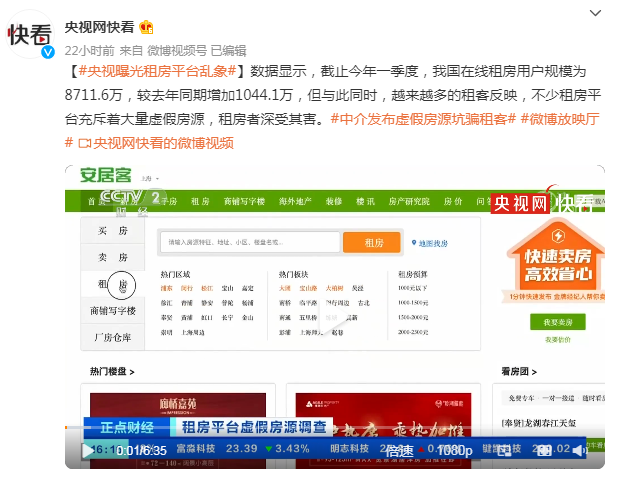Enable picture-in-picture mini player
Viewport: 622px width, 479px height.
pos(503,450)
